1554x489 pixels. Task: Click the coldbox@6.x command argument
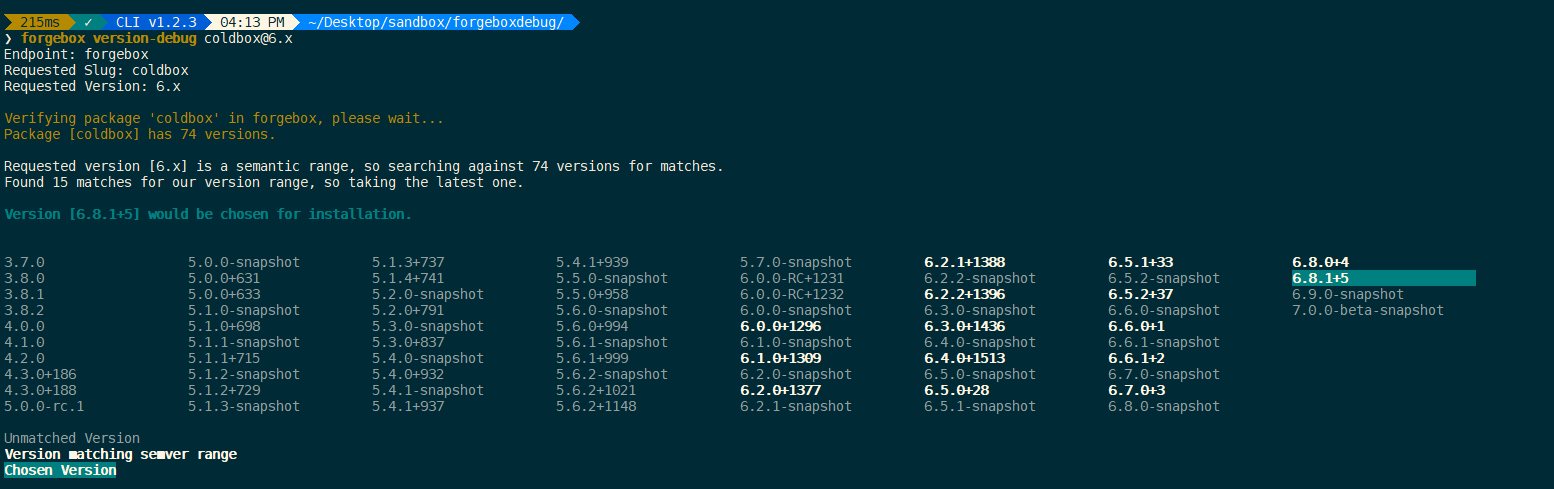[248, 38]
